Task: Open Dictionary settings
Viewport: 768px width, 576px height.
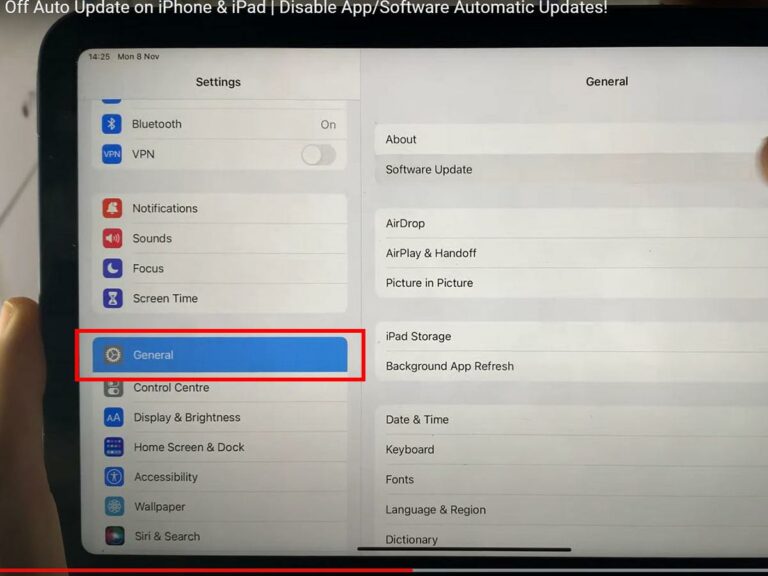Action: coord(571,539)
